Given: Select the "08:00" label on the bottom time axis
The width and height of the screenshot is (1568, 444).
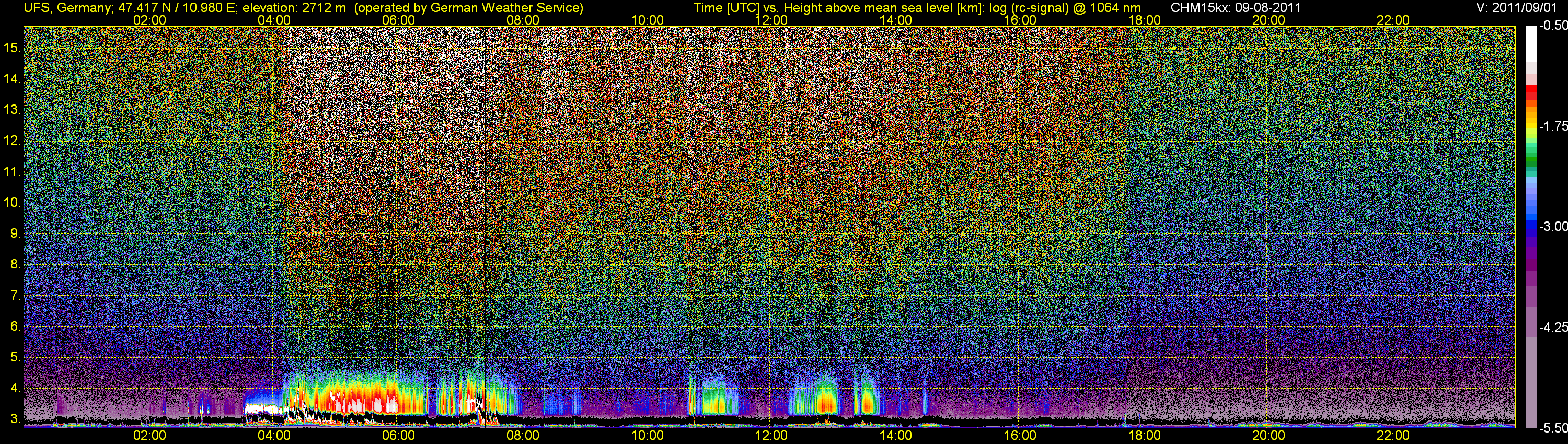Looking at the screenshot, I should coord(523,436).
